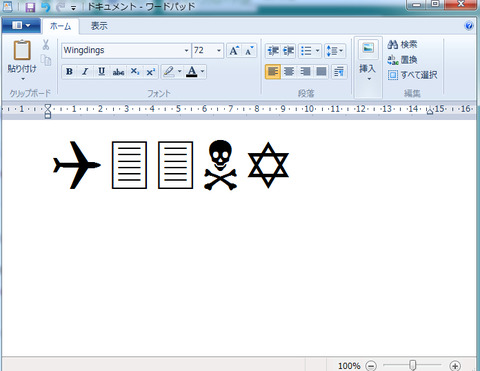Click the Redo icon in quick access toolbar
Viewport: 480px width, 371px height.
(61, 7)
